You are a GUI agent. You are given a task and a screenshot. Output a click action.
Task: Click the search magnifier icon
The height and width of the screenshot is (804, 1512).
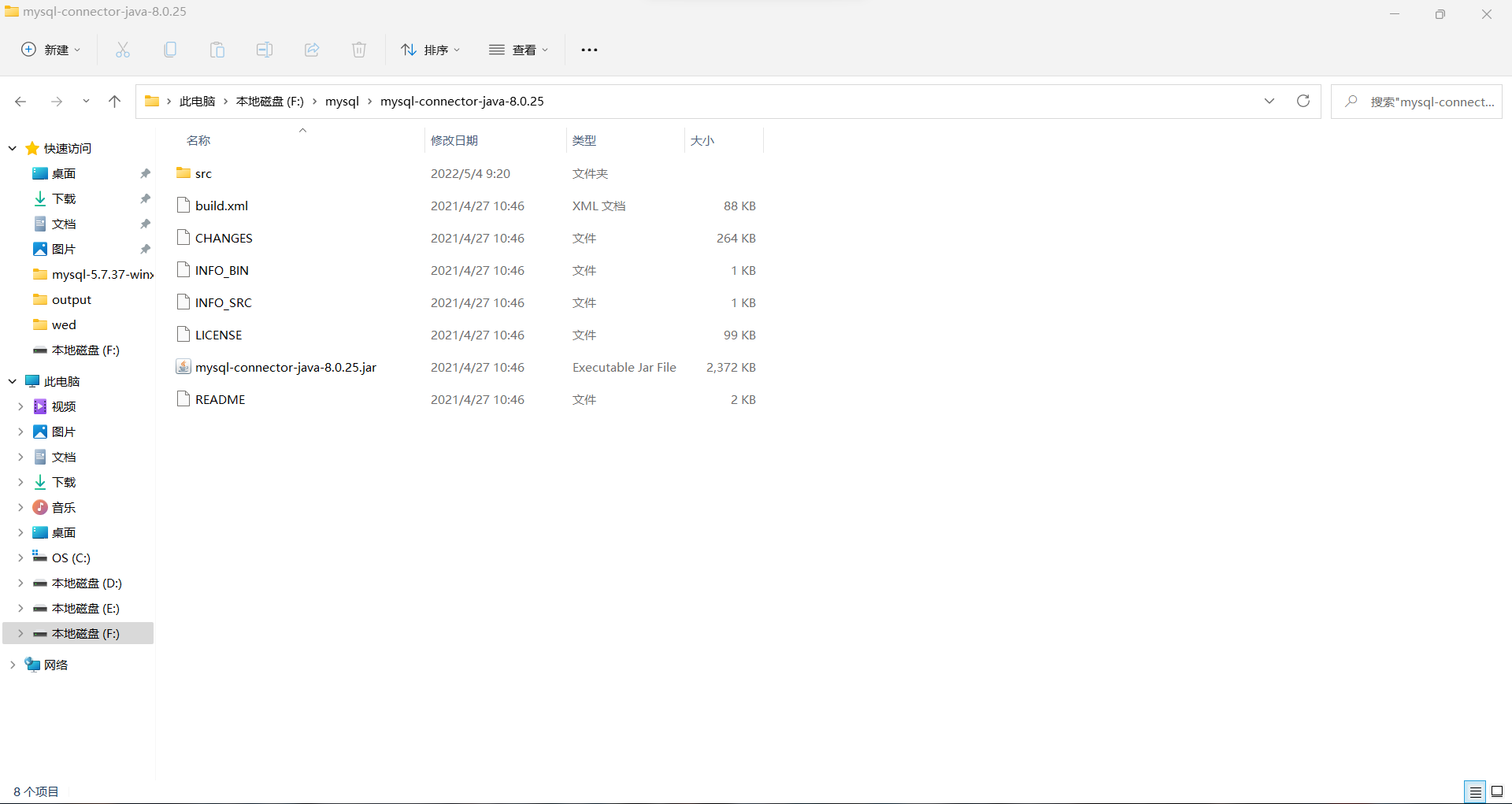pos(1351,102)
